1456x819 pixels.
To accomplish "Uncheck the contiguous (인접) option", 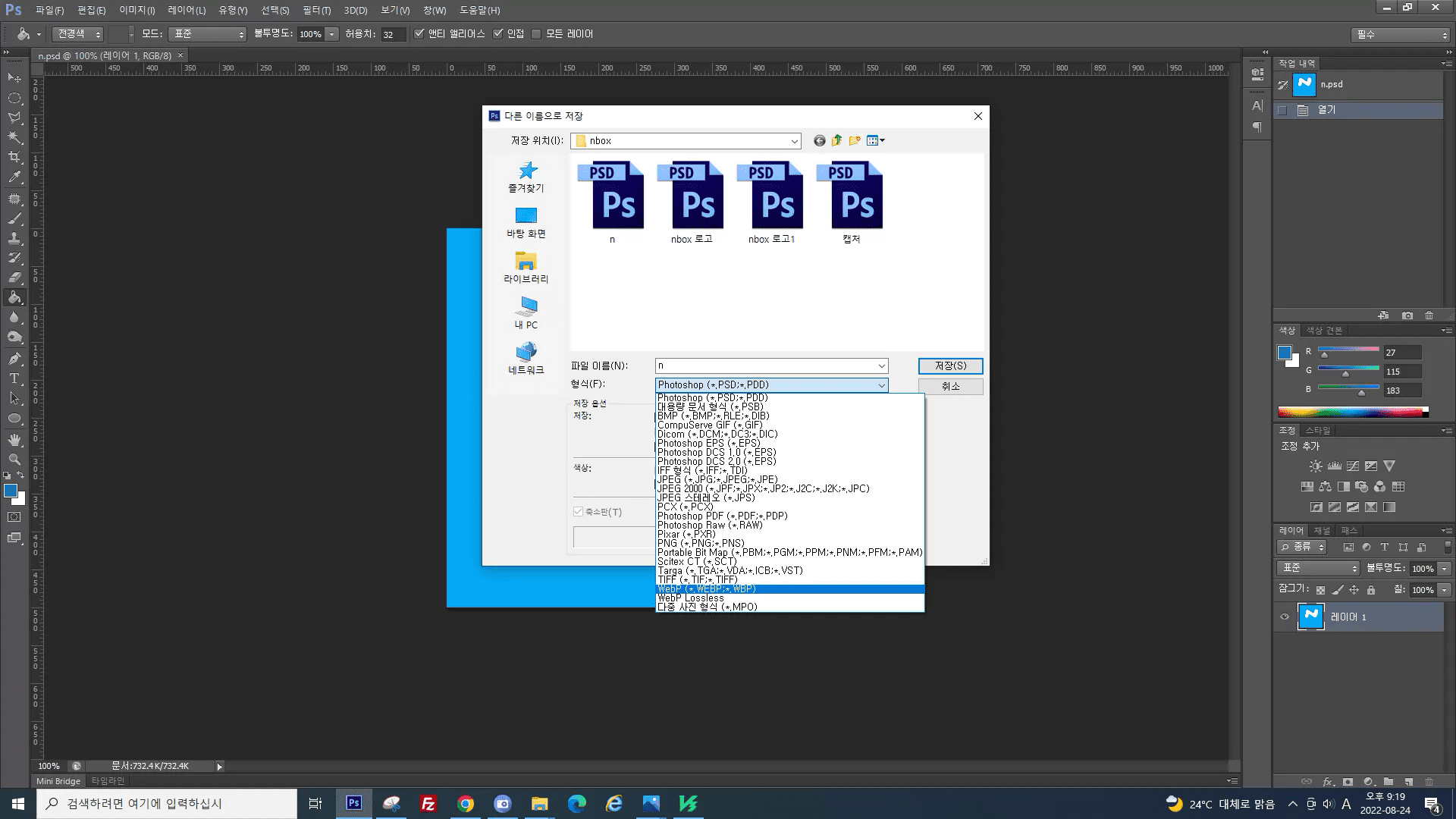I will click(x=498, y=34).
